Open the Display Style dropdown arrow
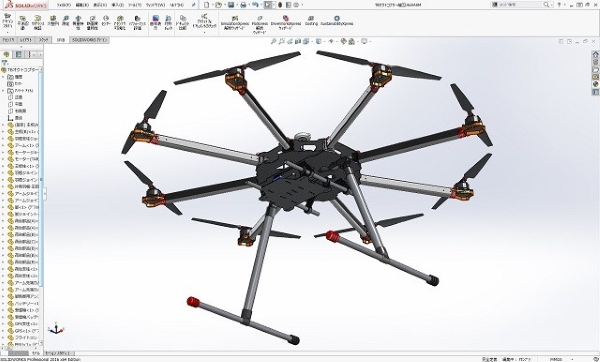Image resolution: width=600 pixels, height=362 pixels. coord(323,41)
